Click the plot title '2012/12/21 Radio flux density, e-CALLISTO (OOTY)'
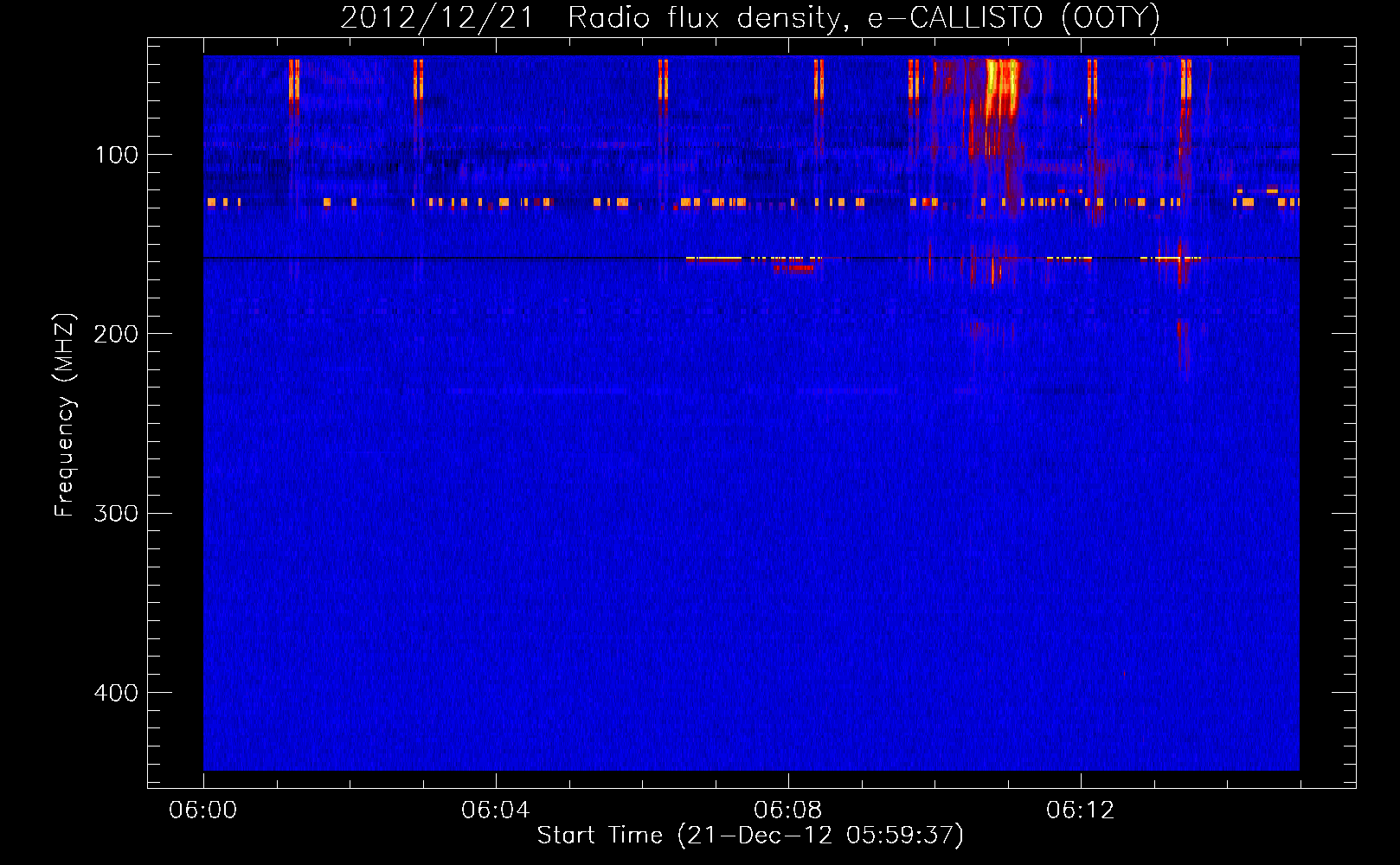This screenshot has height=865, width=1400. pyautogui.click(x=749, y=18)
